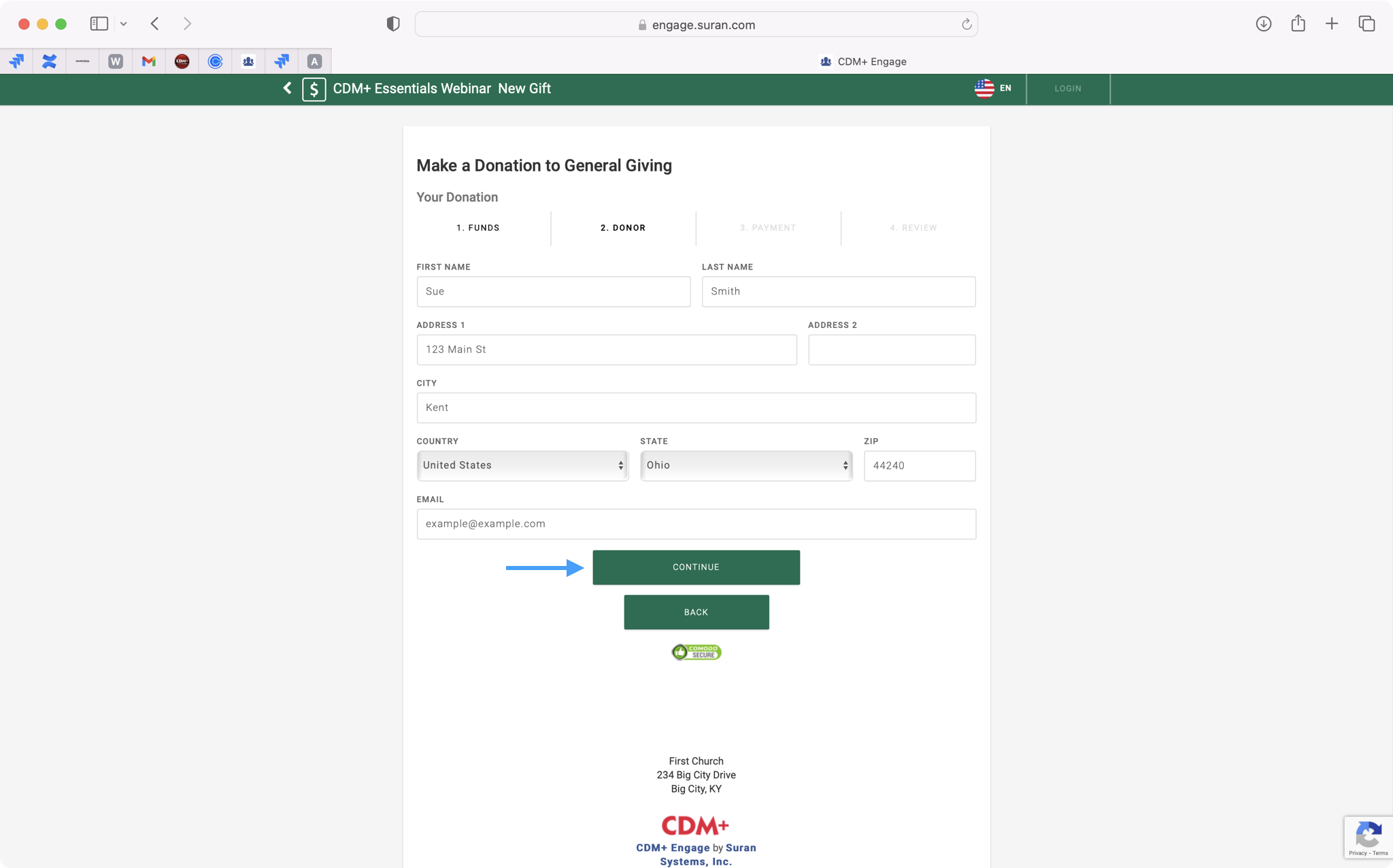This screenshot has width=1393, height=868.
Task: Click the Safari share icon
Action: point(1298,24)
